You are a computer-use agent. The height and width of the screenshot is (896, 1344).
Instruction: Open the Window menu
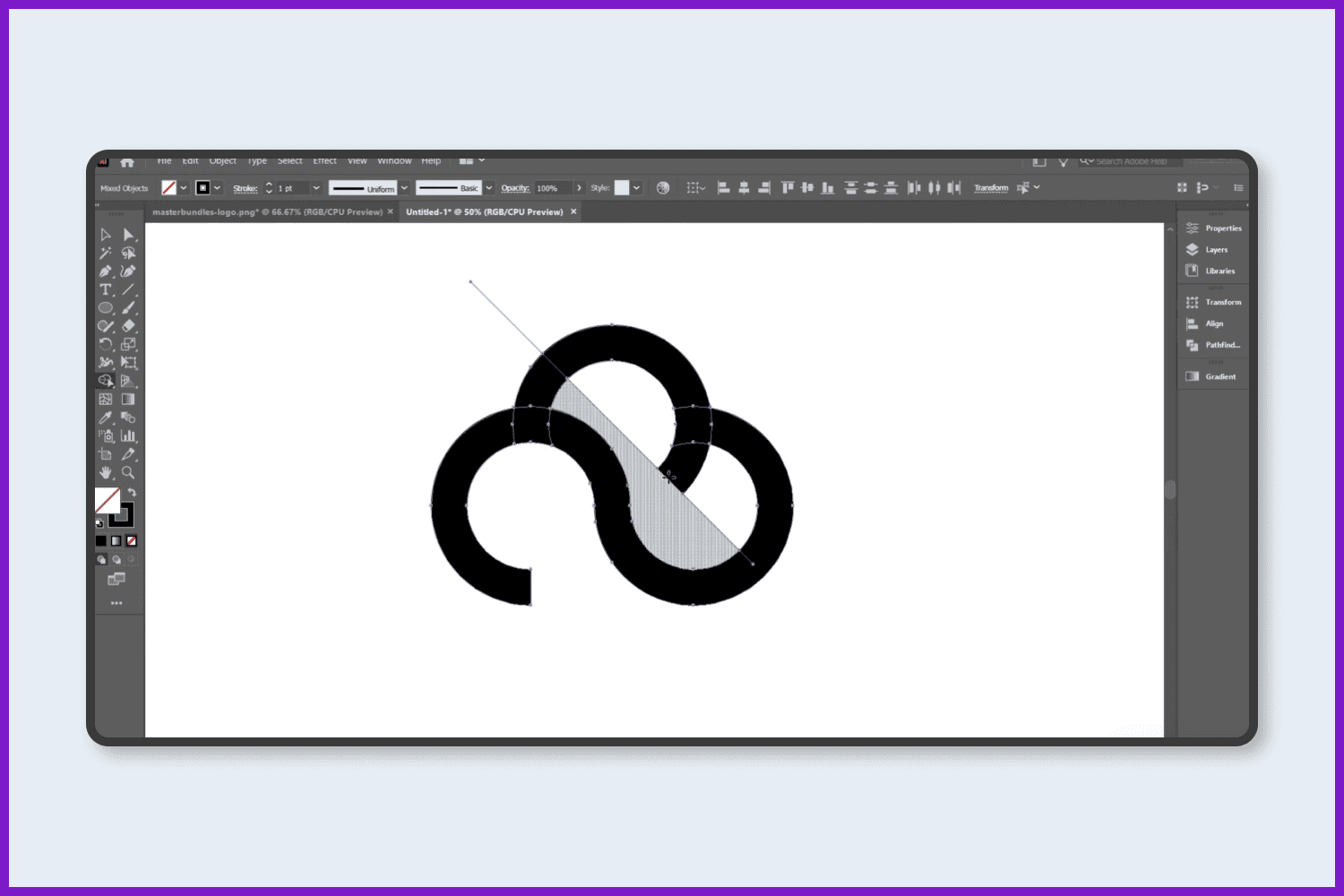394,161
